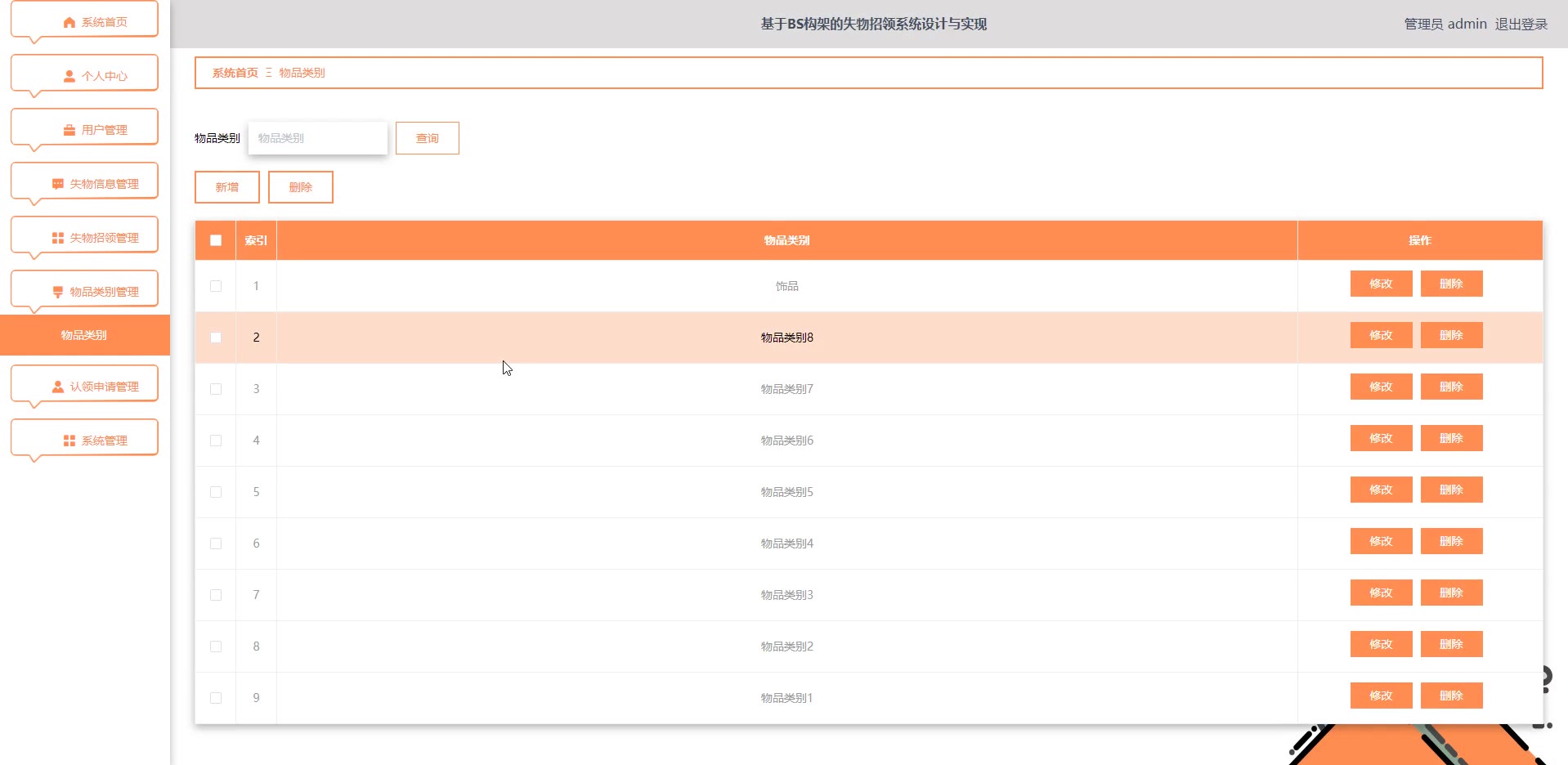Screen dimensions: 1568x765
Task: Click 退出登录 to log out
Action: (x=1521, y=24)
